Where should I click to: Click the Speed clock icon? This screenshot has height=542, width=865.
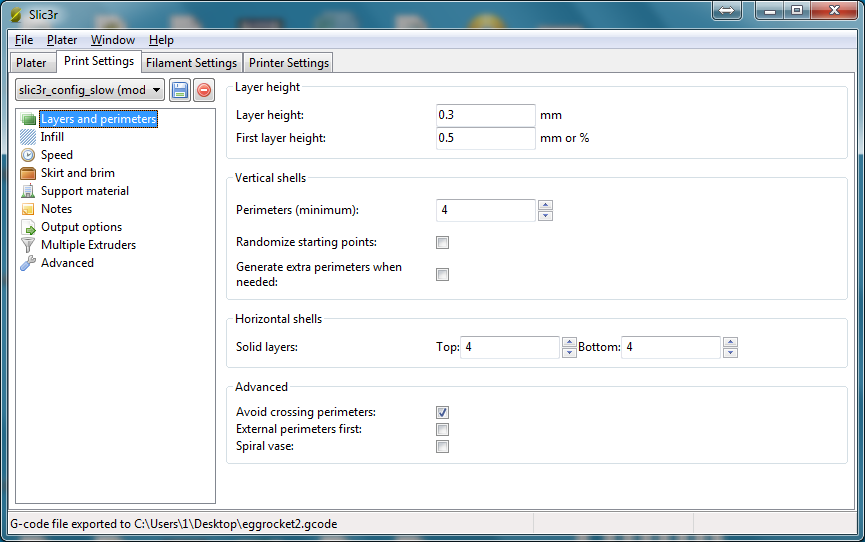28,155
